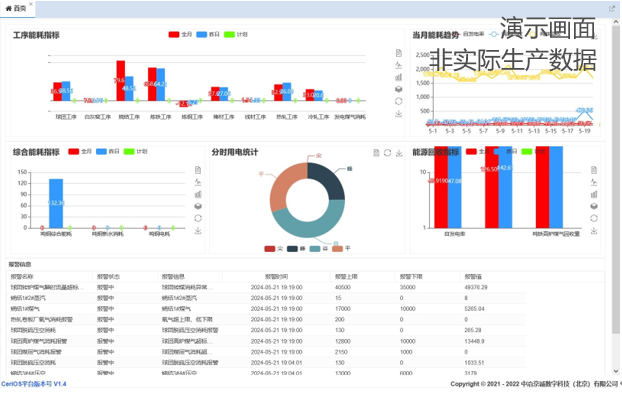622x394 pixels.
Task: Click CeriOS平台版本号 V1.4 footer text
Action: point(34,384)
